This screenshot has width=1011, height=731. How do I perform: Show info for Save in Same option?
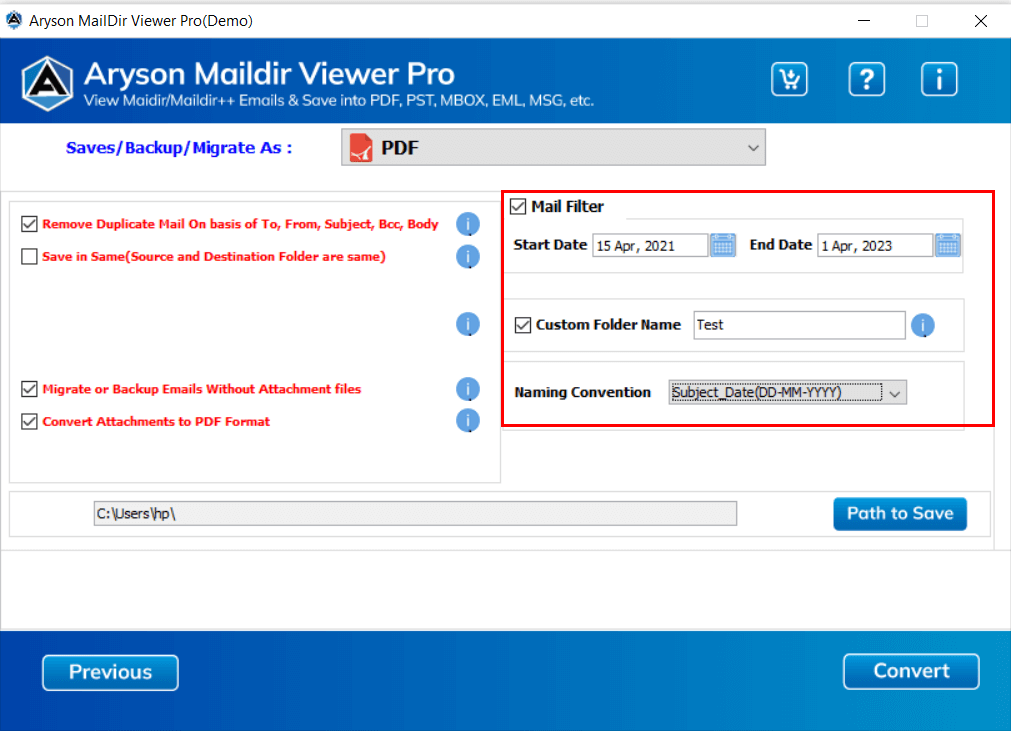coord(467,256)
